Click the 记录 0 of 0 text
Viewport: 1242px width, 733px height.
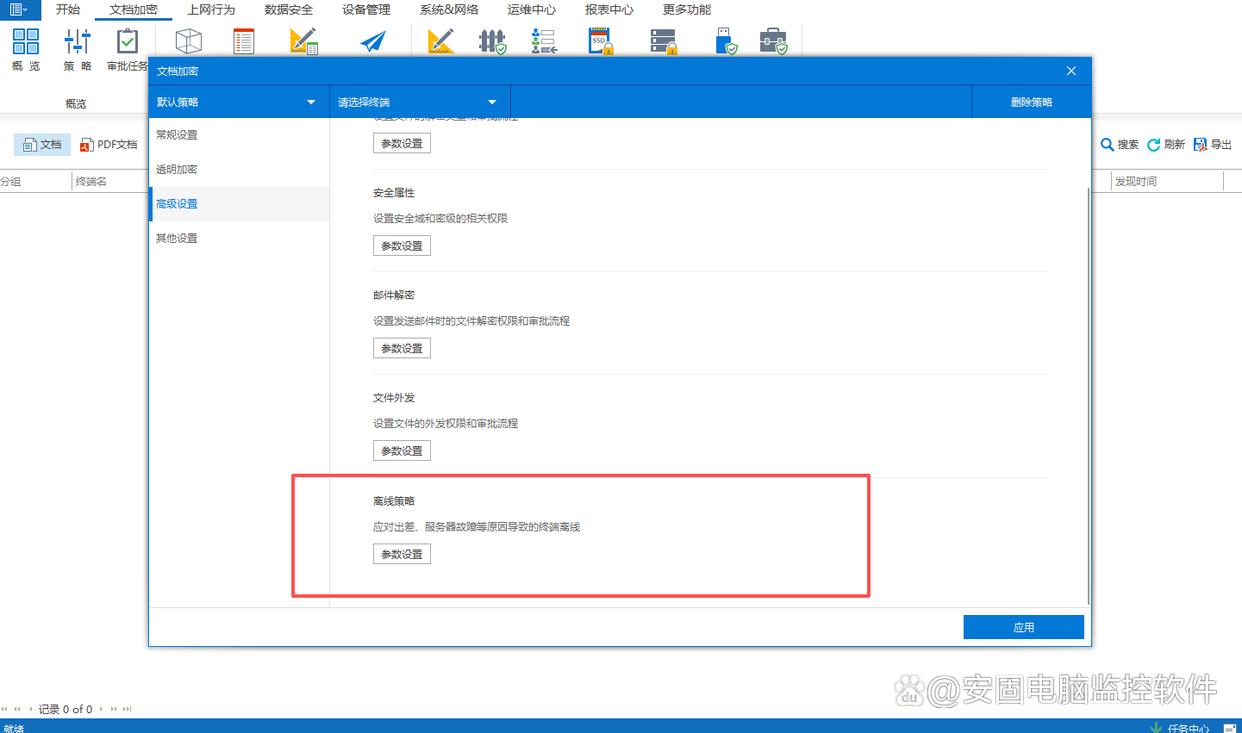pos(65,709)
